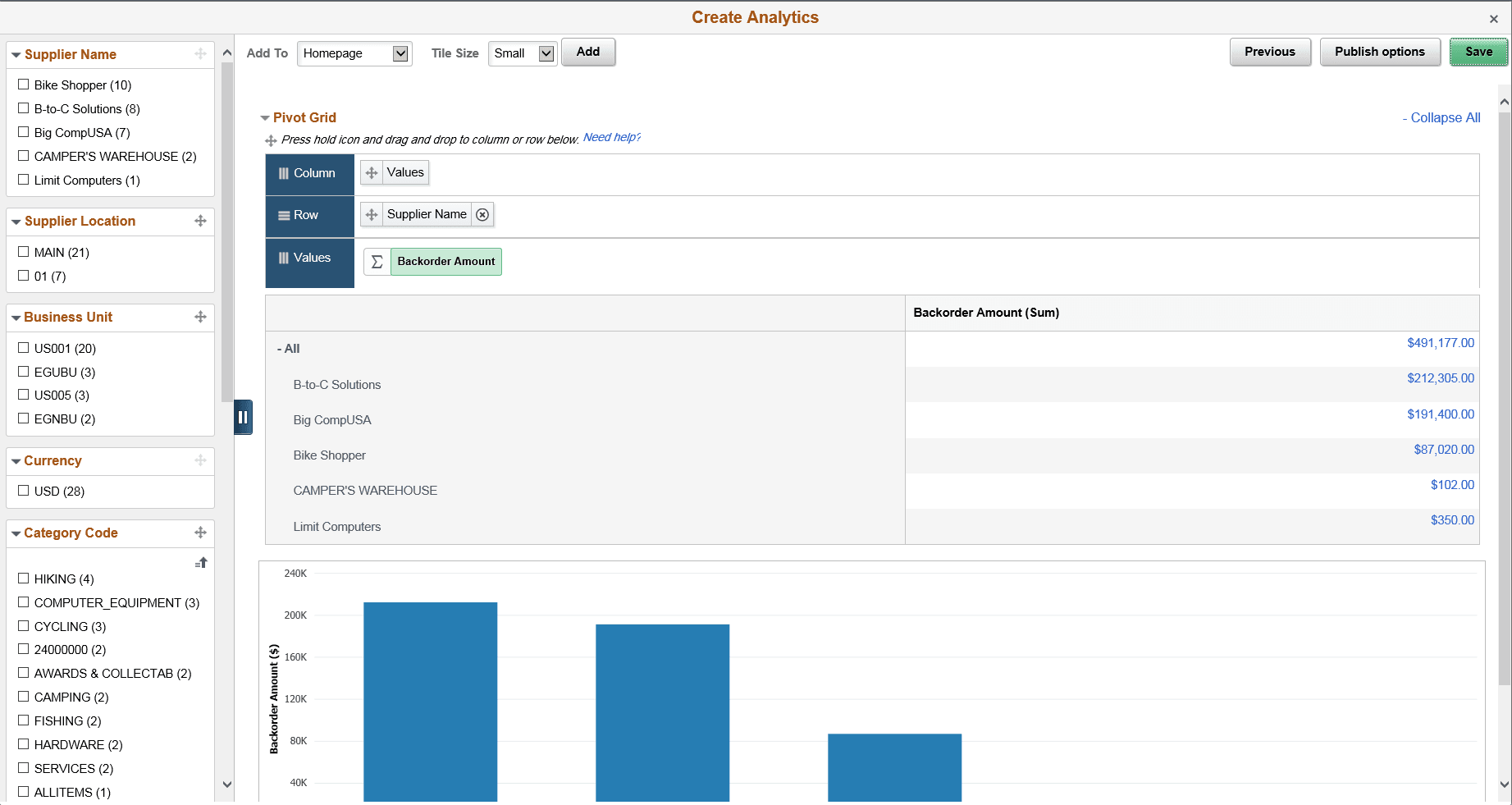Collapse the facet sidebar with the pause icon
The image size is (1512, 805).
pyautogui.click(x=243, y=417)
